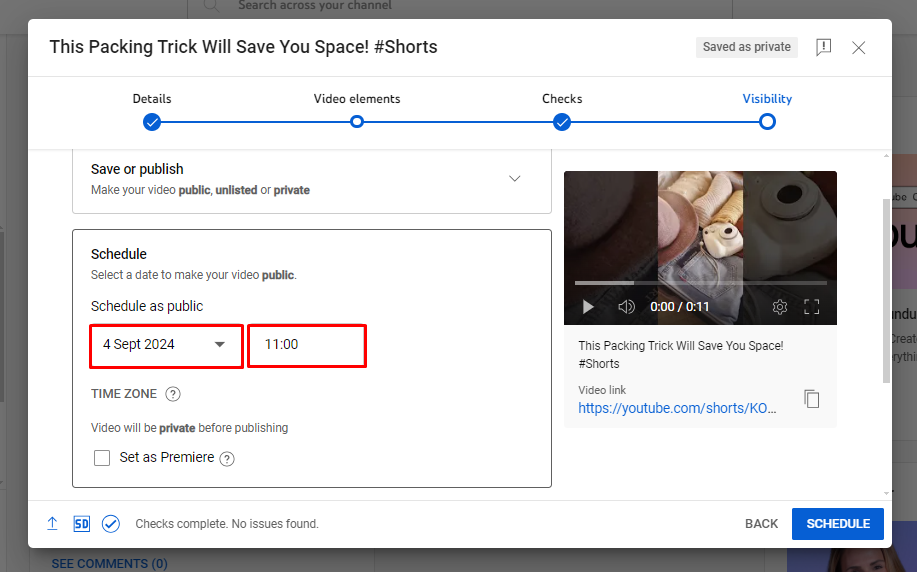
Task: Click the Saved as private badge
Action: (746, 47)
